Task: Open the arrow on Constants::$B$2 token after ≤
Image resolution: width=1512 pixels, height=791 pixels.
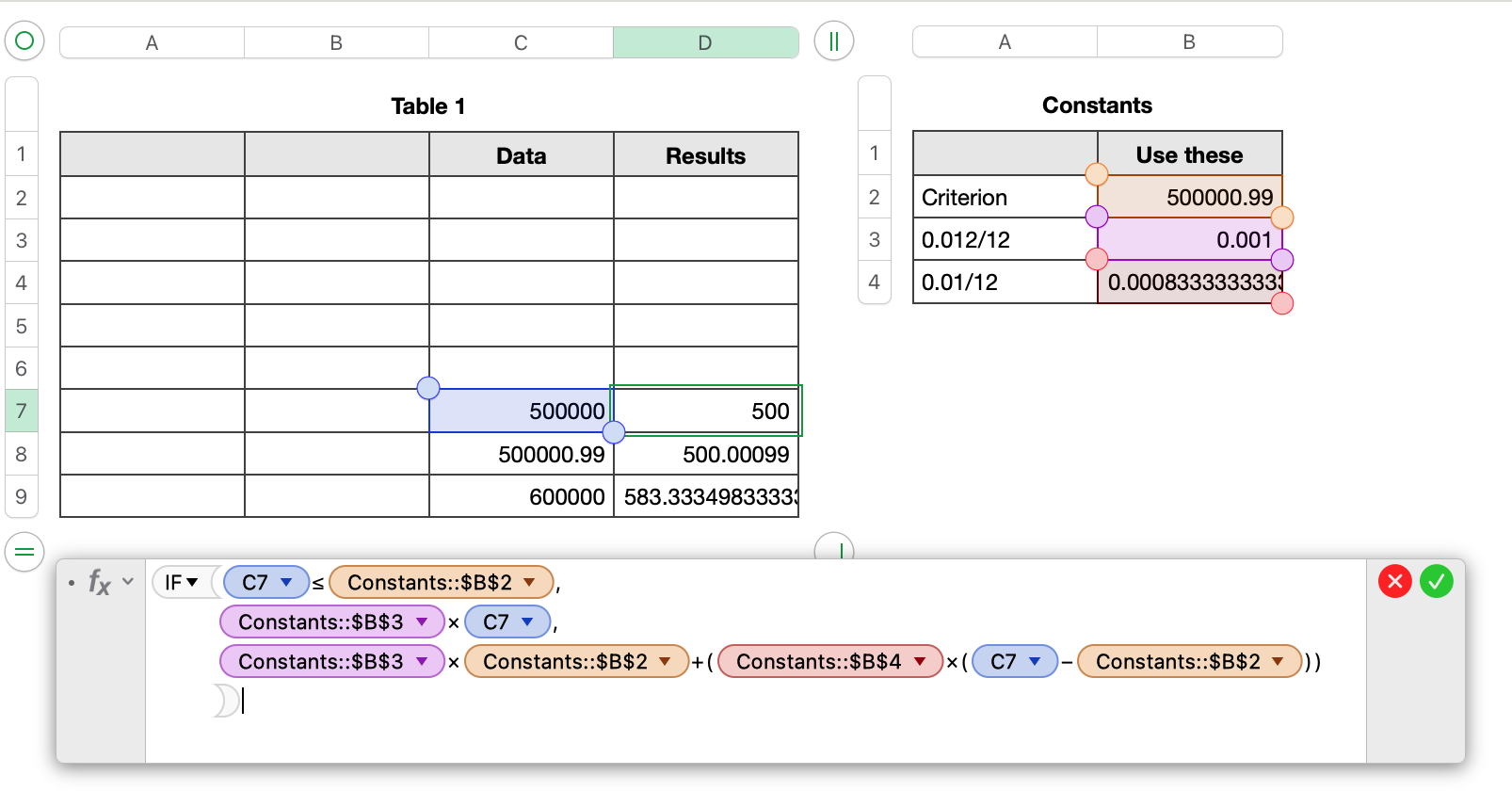Action: pos(530,582)
